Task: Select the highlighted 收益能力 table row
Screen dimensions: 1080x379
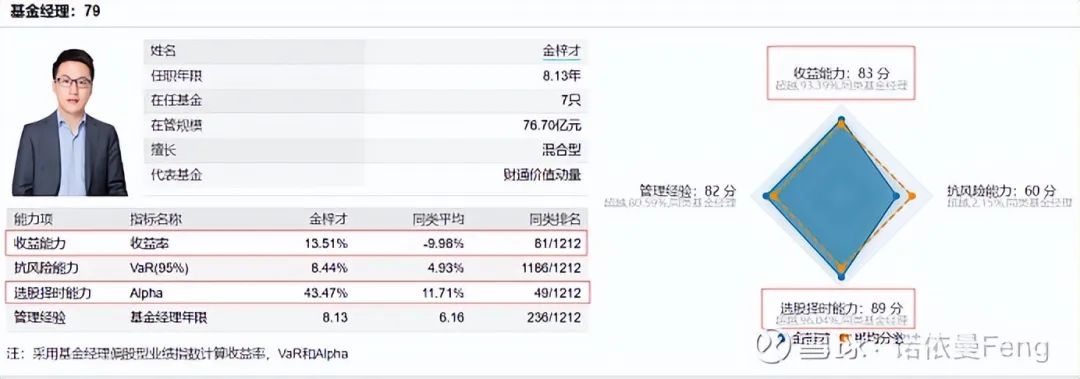Action: coord(297,243)
